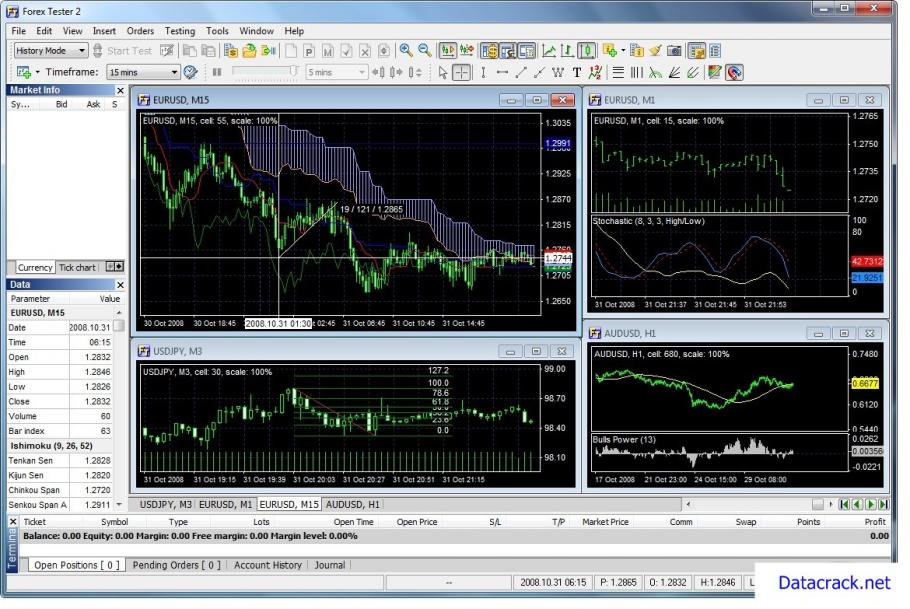Toggle the pause testing button
Image resolution: width=910 pixels, height=609 pixels.
click(217, 72)
